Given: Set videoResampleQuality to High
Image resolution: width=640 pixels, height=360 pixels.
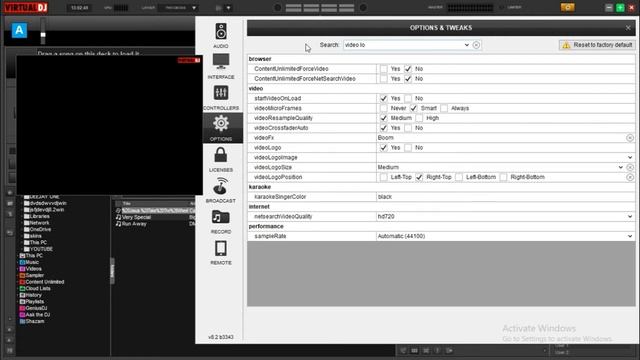Looking at the screenshot, I should coord(419,118).
